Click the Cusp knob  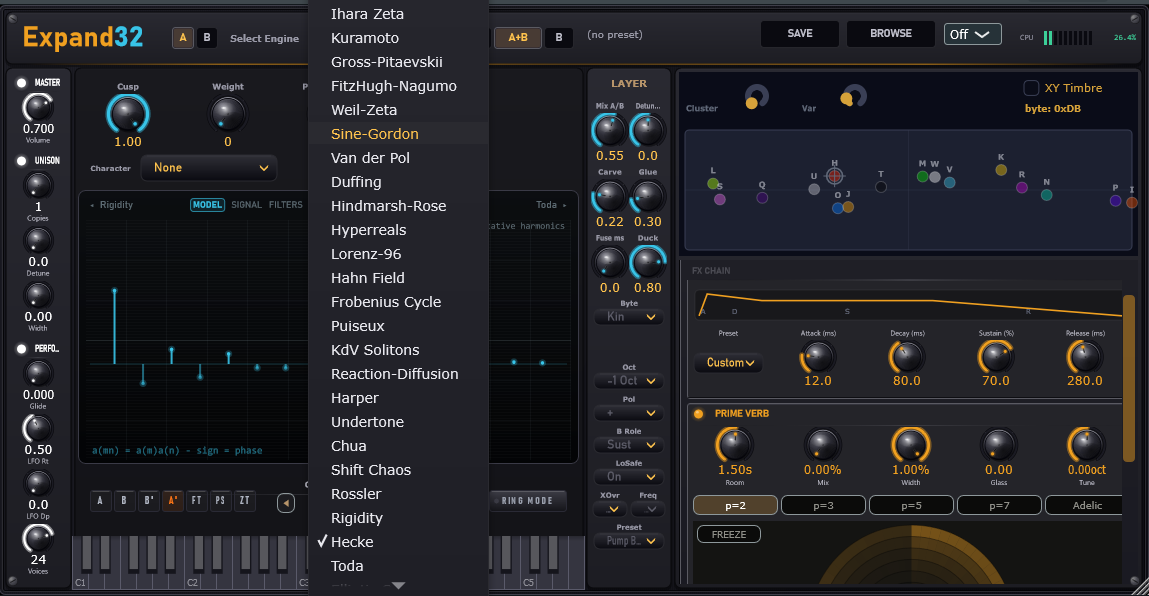128,114
